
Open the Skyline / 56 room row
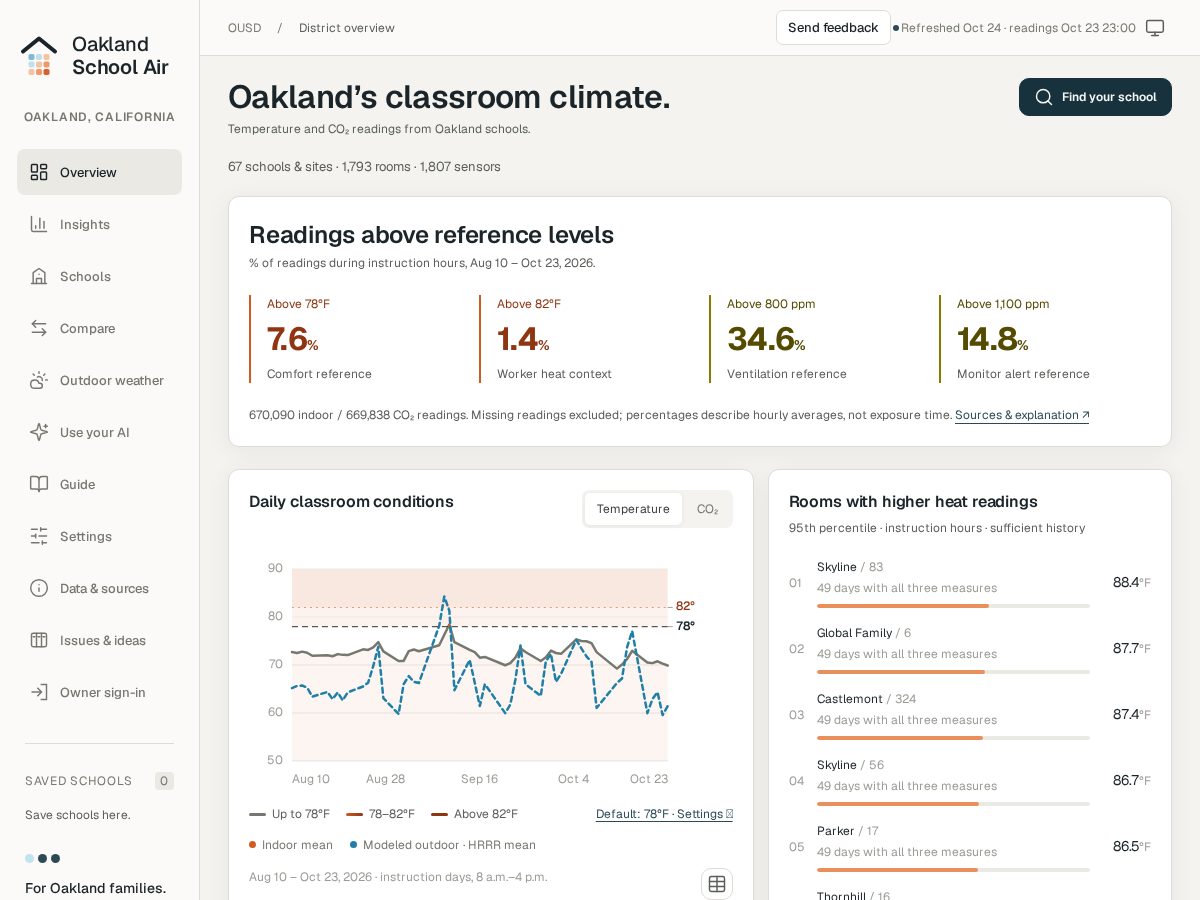970,781
